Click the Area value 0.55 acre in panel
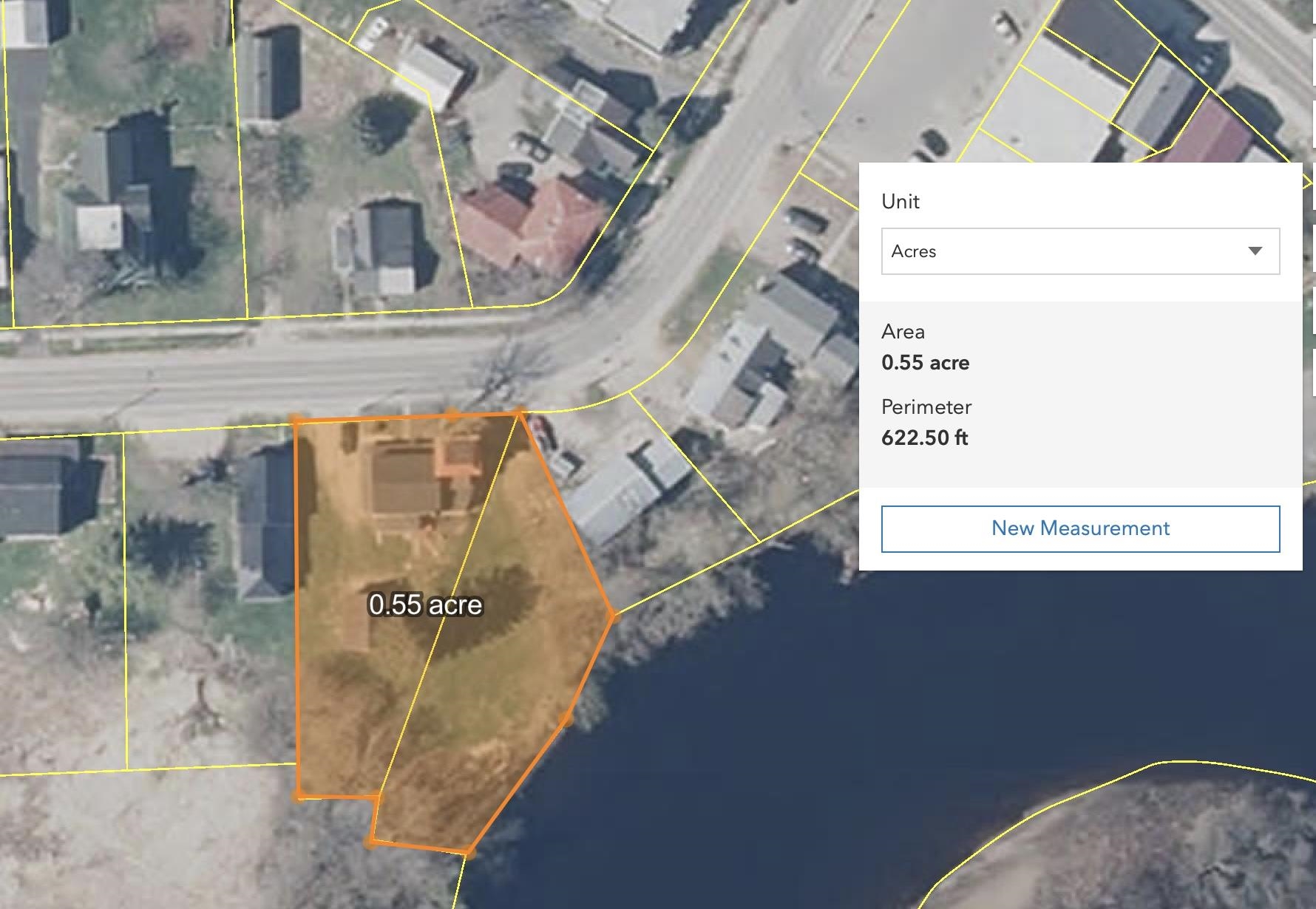 [x=925, y=363]
